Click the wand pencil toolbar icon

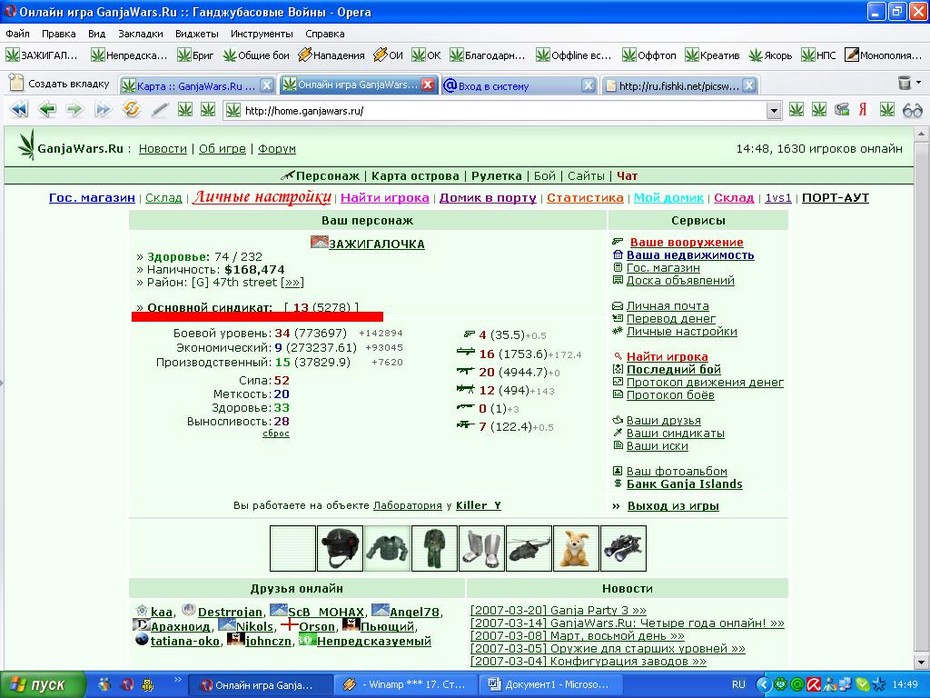159,110
